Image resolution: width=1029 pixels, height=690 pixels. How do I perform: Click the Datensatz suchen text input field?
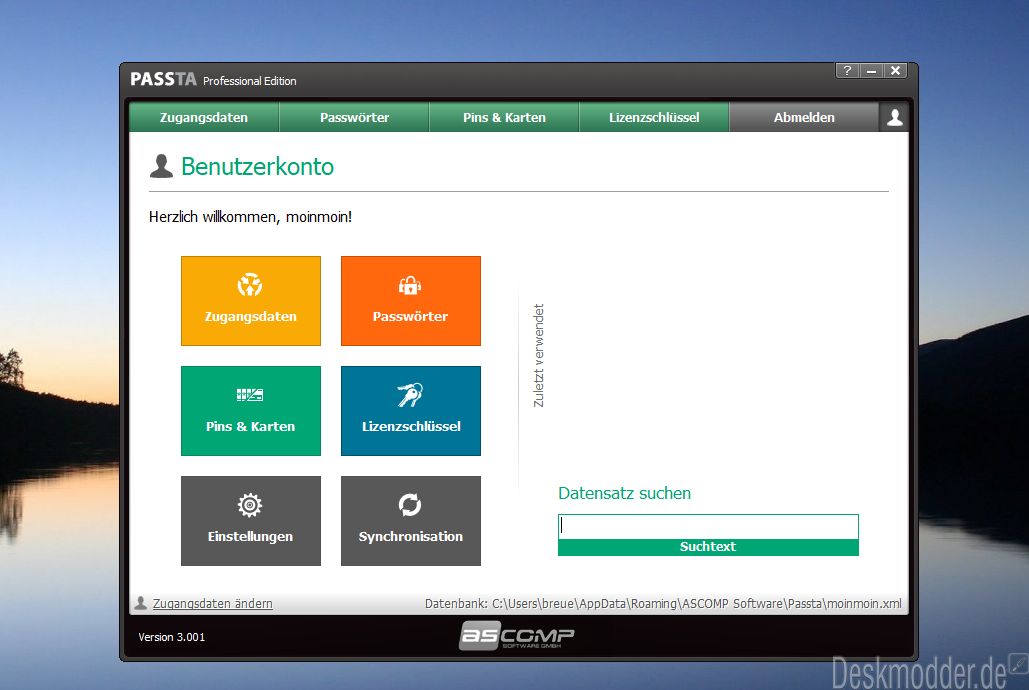708,527
